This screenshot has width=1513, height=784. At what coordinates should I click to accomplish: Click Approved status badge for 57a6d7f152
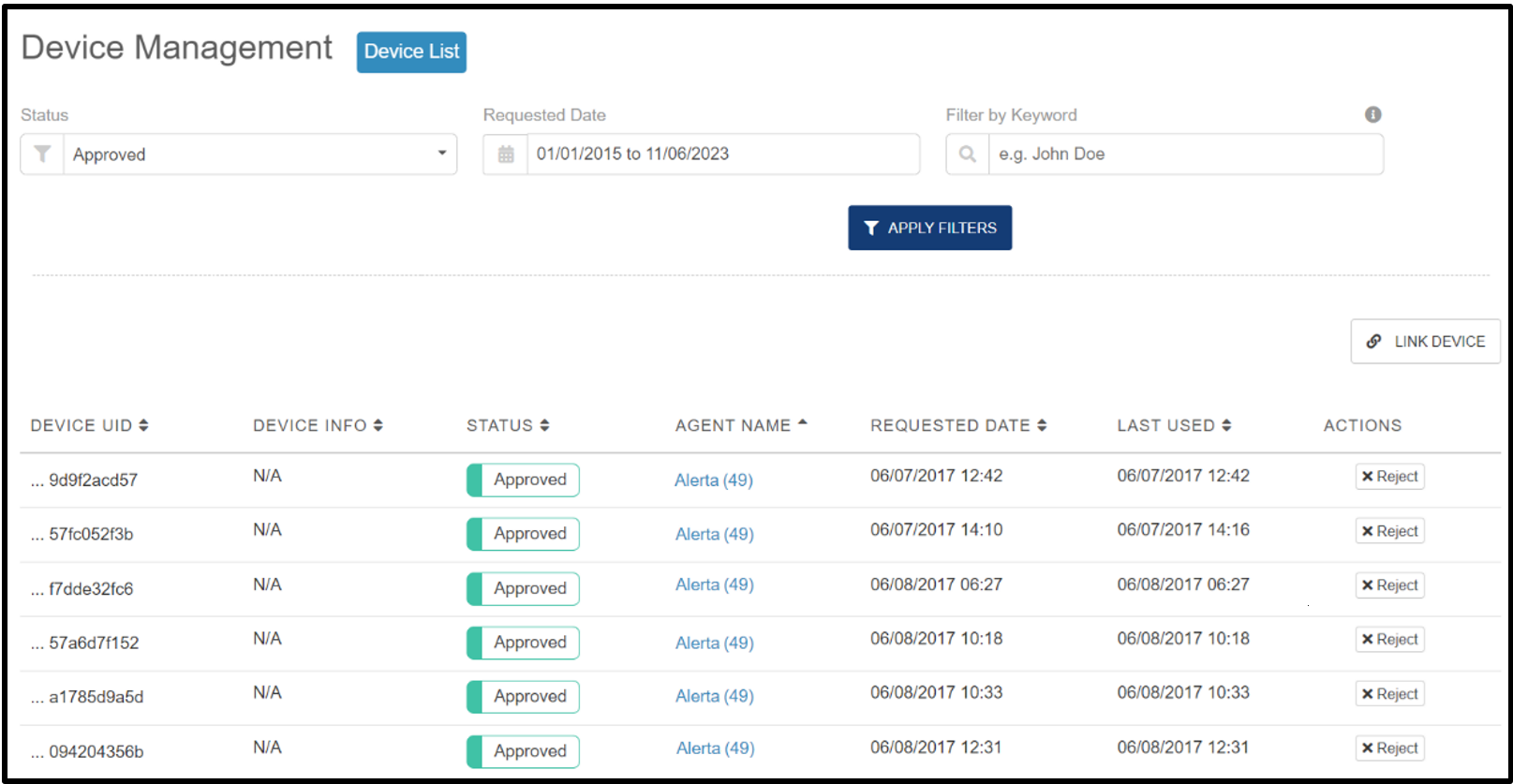pyautogui.click(x=523, y=643)
